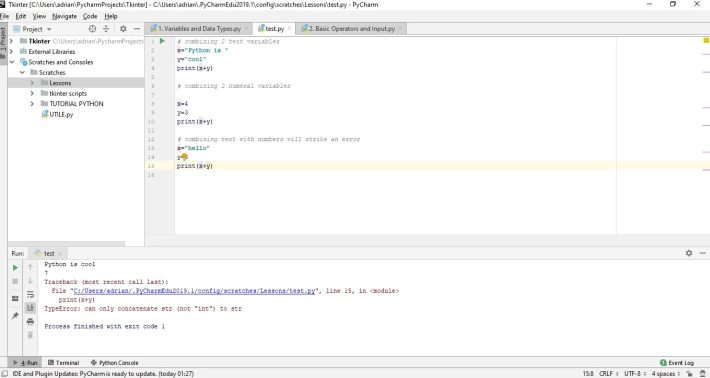Open the Edit menu
The height and width of the screenshot is (378, 710).
[x=21, y=16]
